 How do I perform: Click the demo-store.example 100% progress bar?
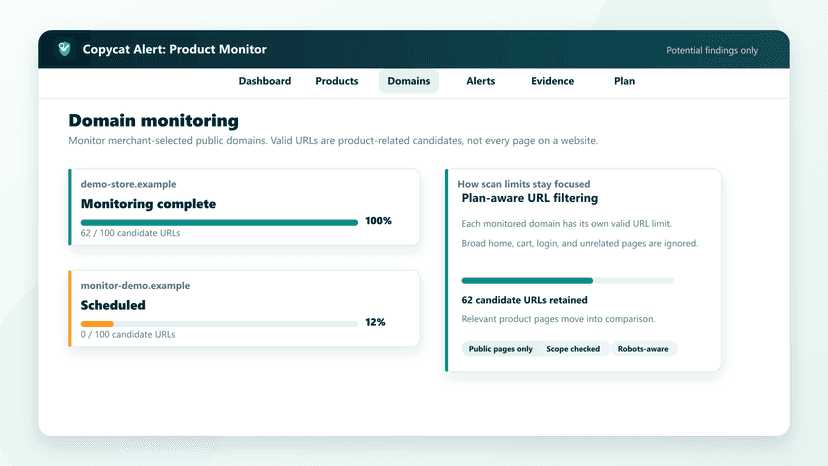219,222
